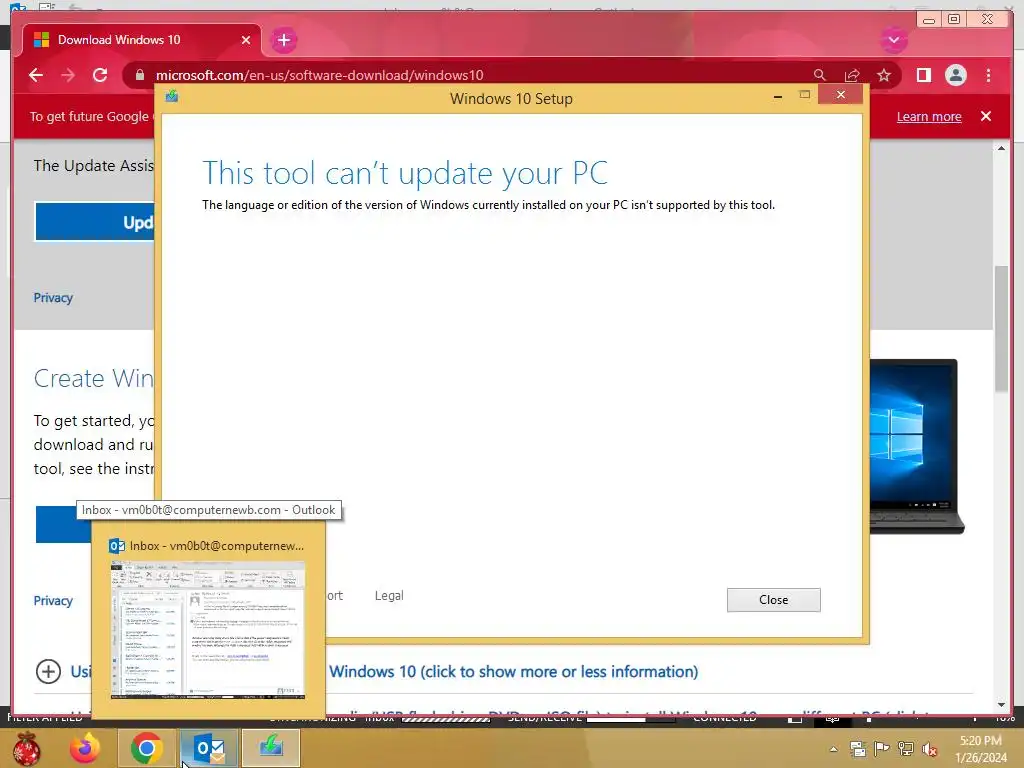The height and width of the screenshot is (768, 1024).
Task: Click the share page icon in address bar
Action: [852, 75]
